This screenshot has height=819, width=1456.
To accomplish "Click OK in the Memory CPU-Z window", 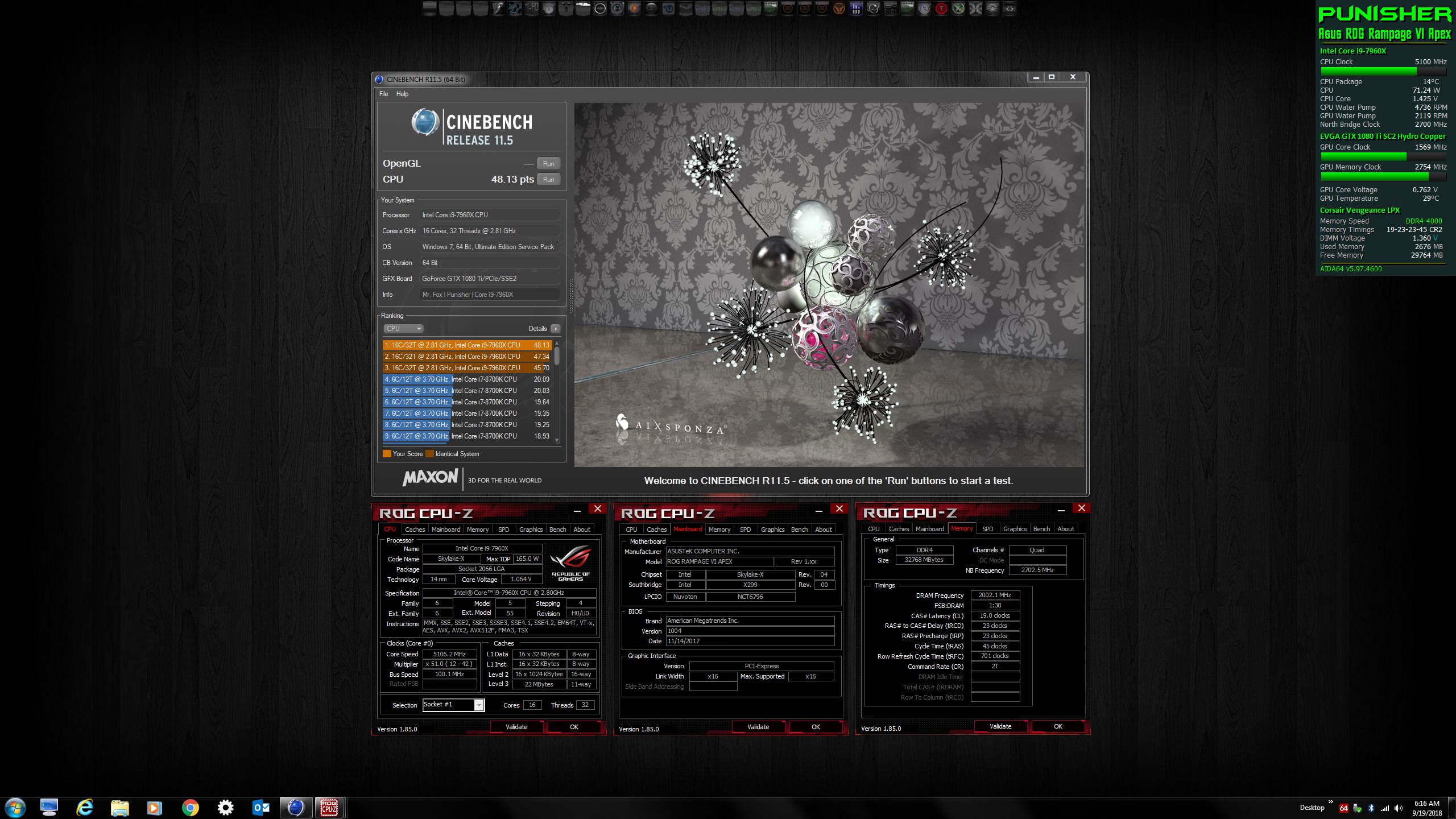I will click(x=1058, y=726).
